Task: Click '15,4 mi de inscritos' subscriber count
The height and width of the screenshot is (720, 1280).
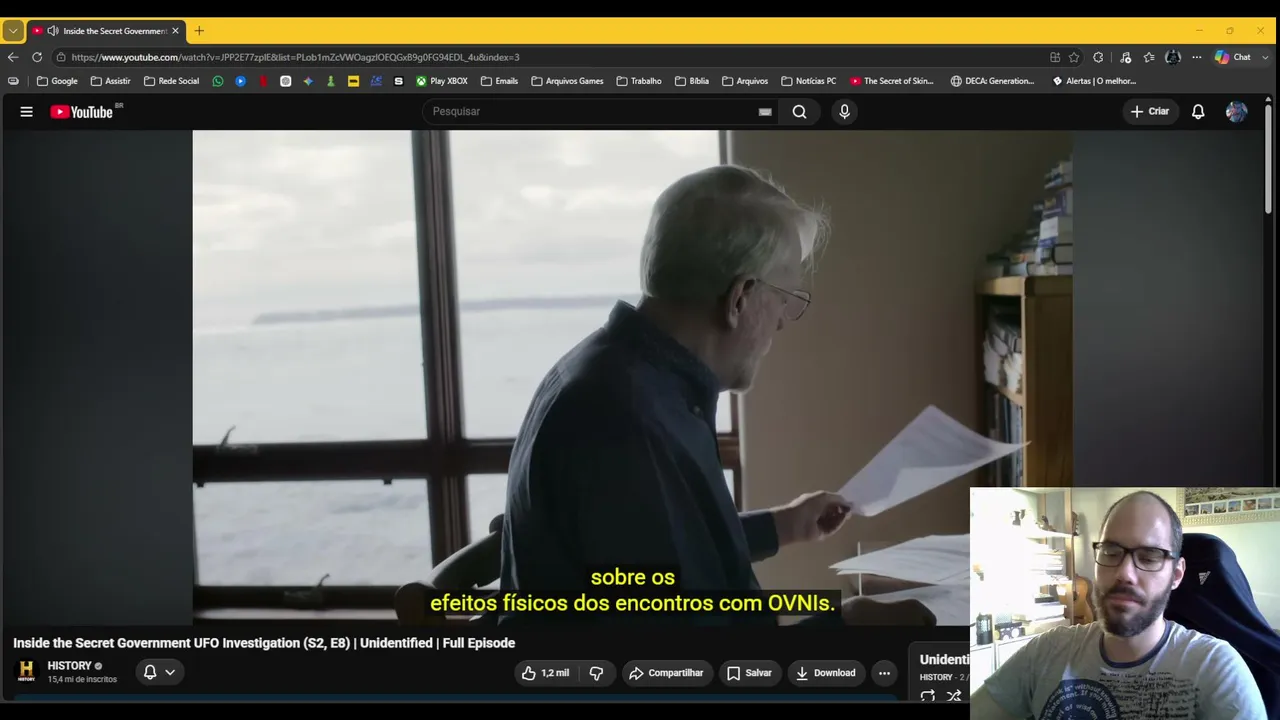Action: click(82, 680)
